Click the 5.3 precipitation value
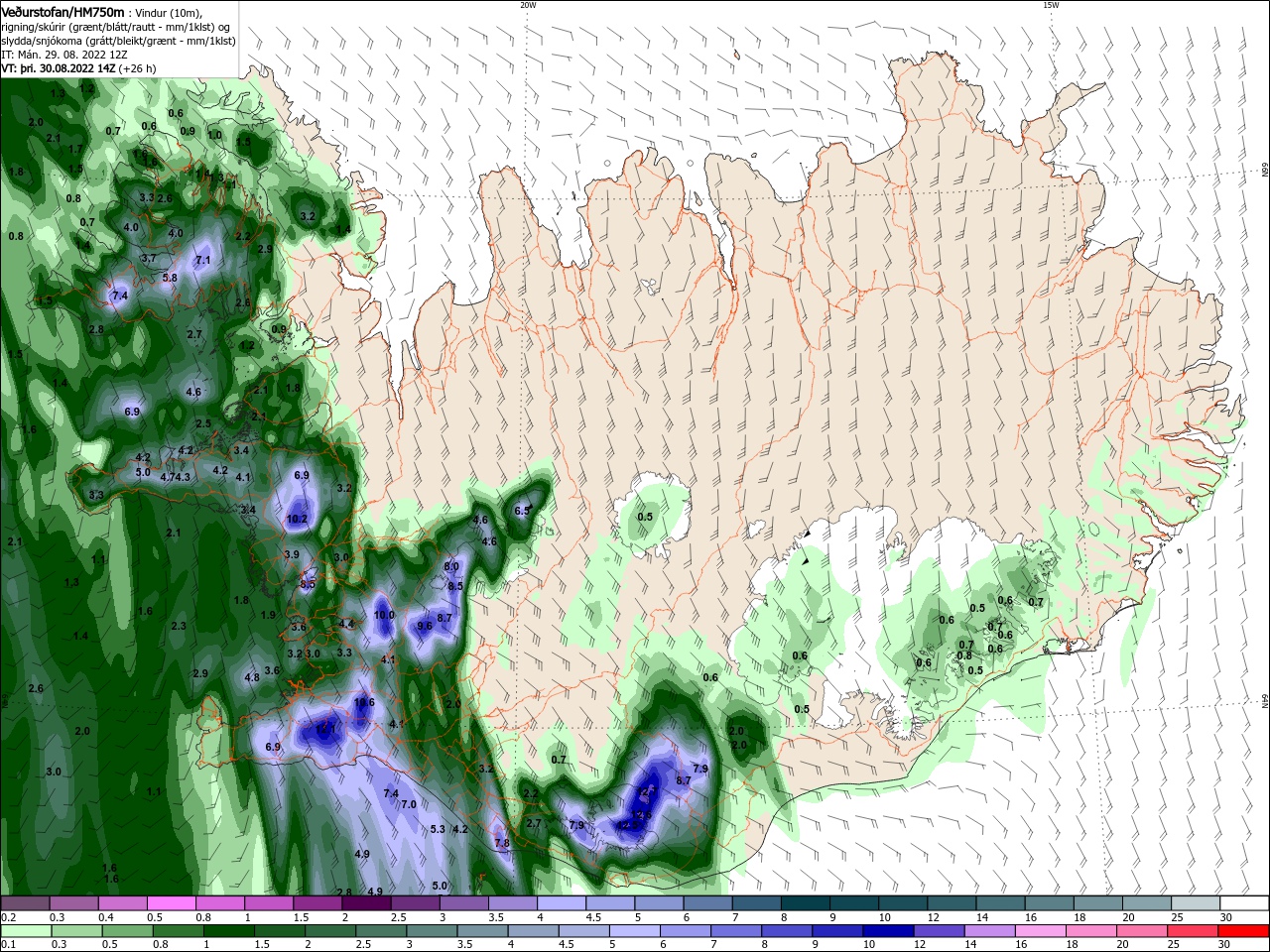The height and width of the screenshot is (952, 1270). 438,829
